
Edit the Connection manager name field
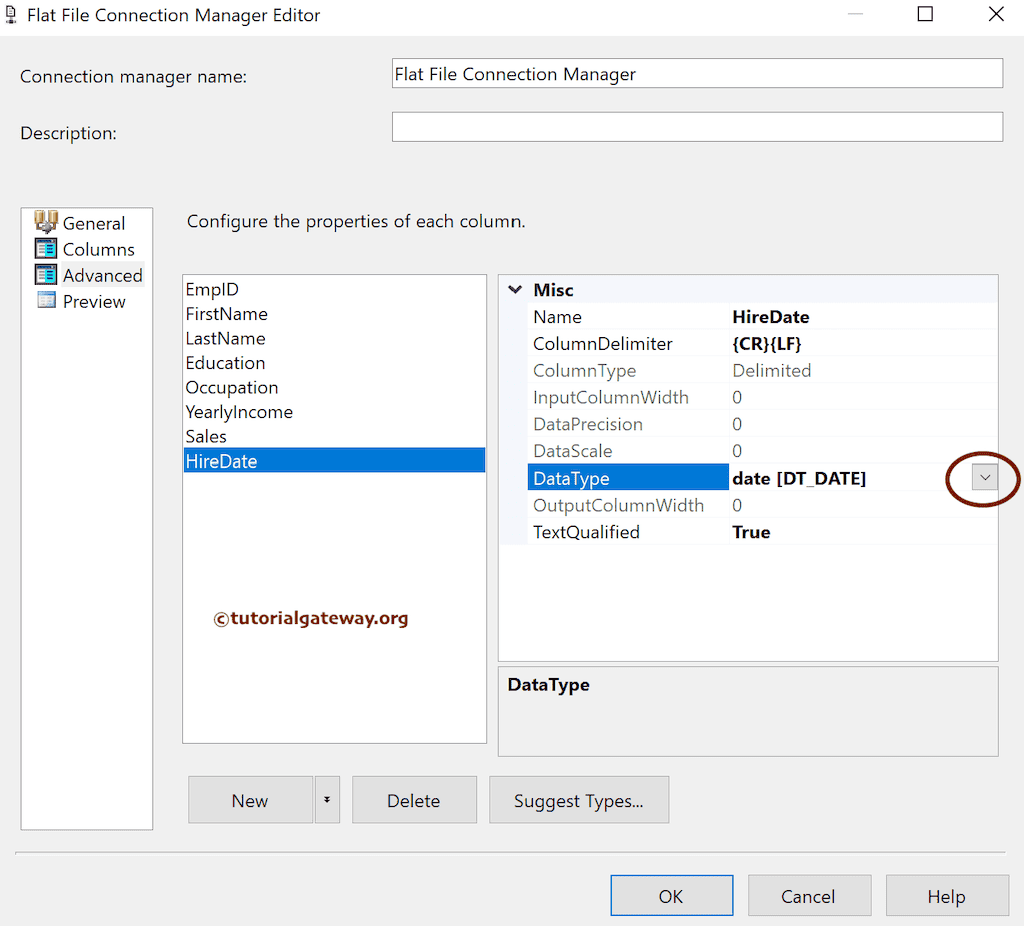(697, 72)
